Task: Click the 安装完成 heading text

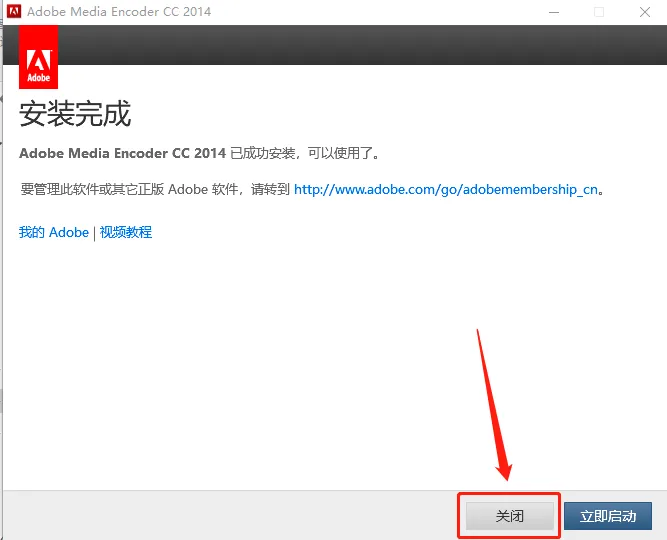Action: pyautogui.click(x=75, y=114)
